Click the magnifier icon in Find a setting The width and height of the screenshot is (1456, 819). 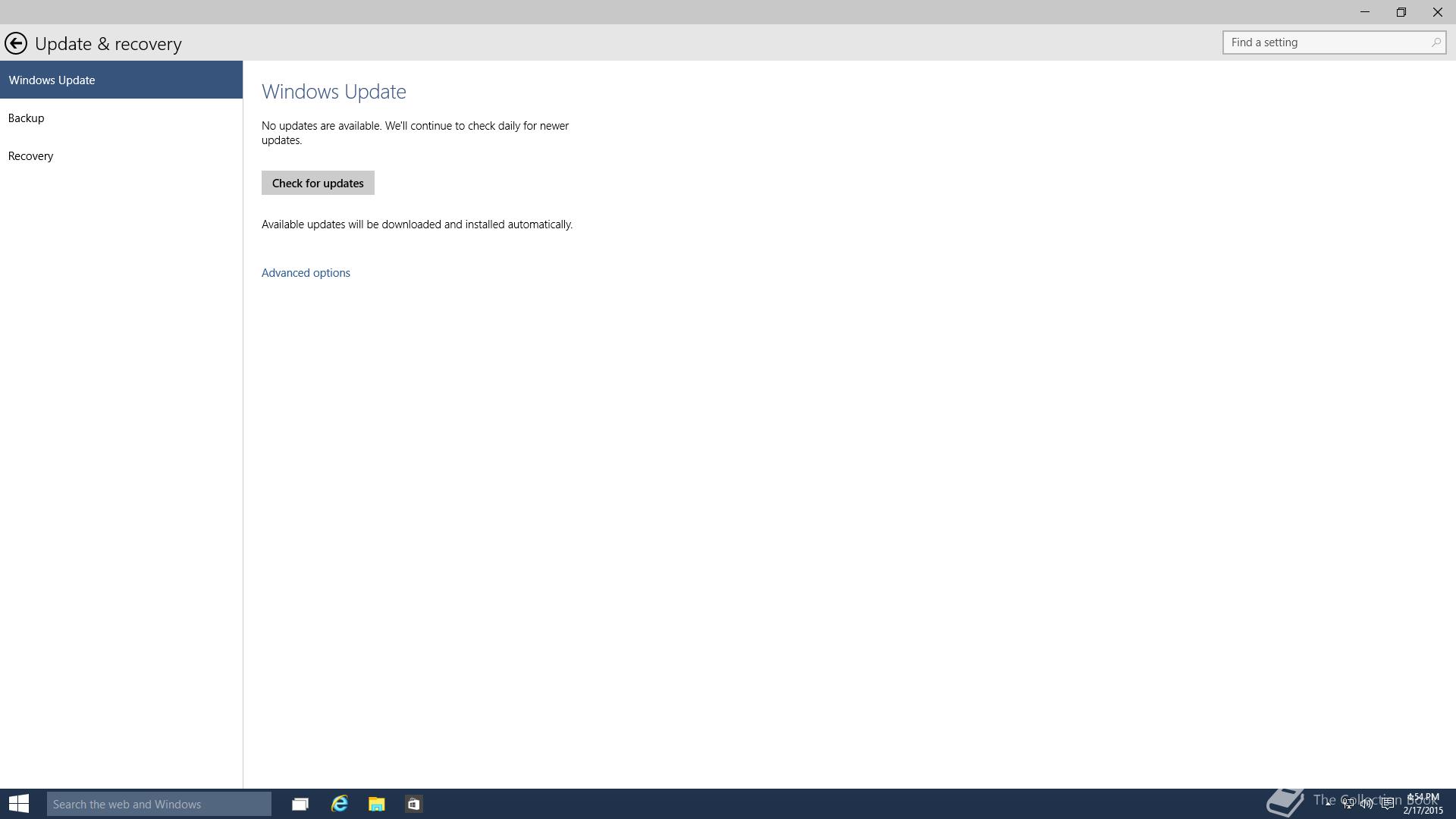(x=1436, y=42)
